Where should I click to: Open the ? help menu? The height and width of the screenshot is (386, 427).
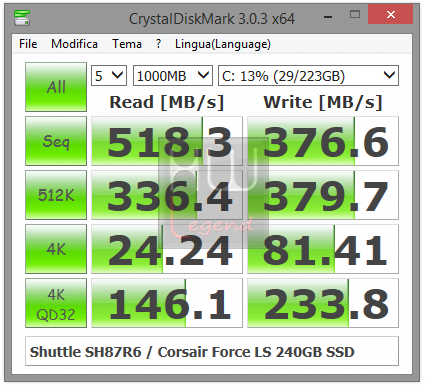point(158,44)
